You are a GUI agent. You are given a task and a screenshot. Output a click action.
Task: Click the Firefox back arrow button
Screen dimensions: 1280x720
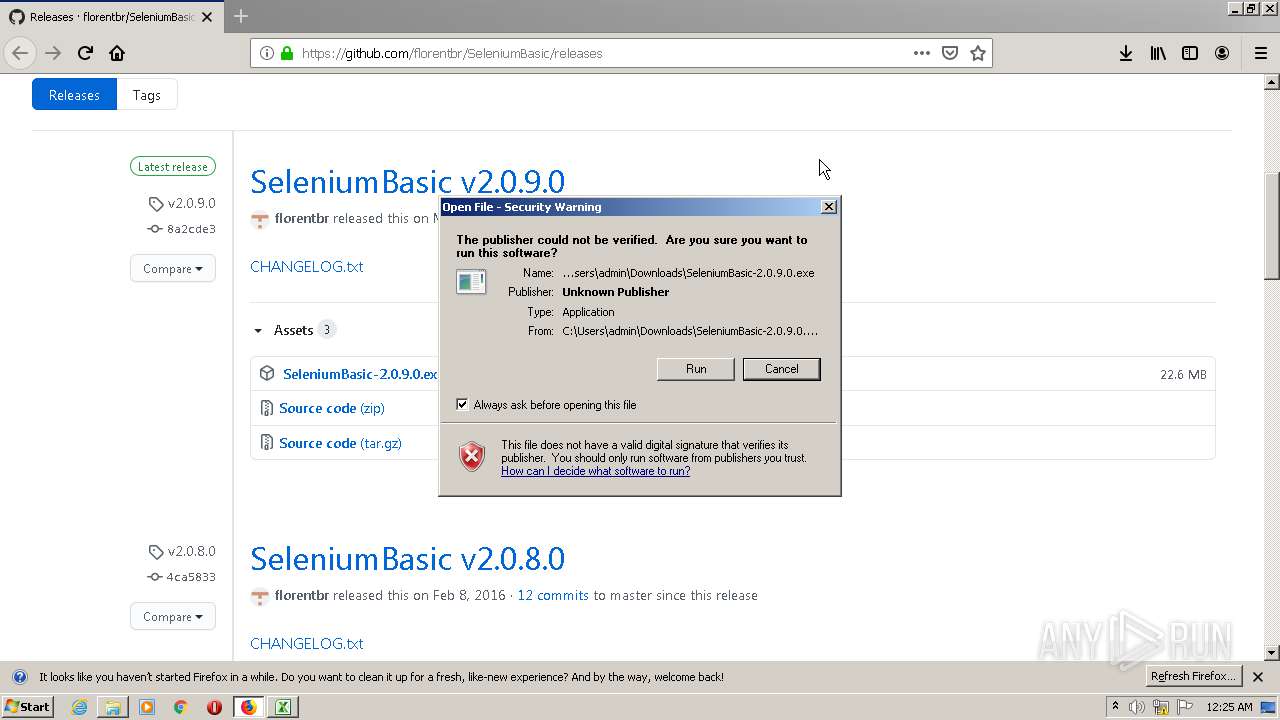point(20,53)
